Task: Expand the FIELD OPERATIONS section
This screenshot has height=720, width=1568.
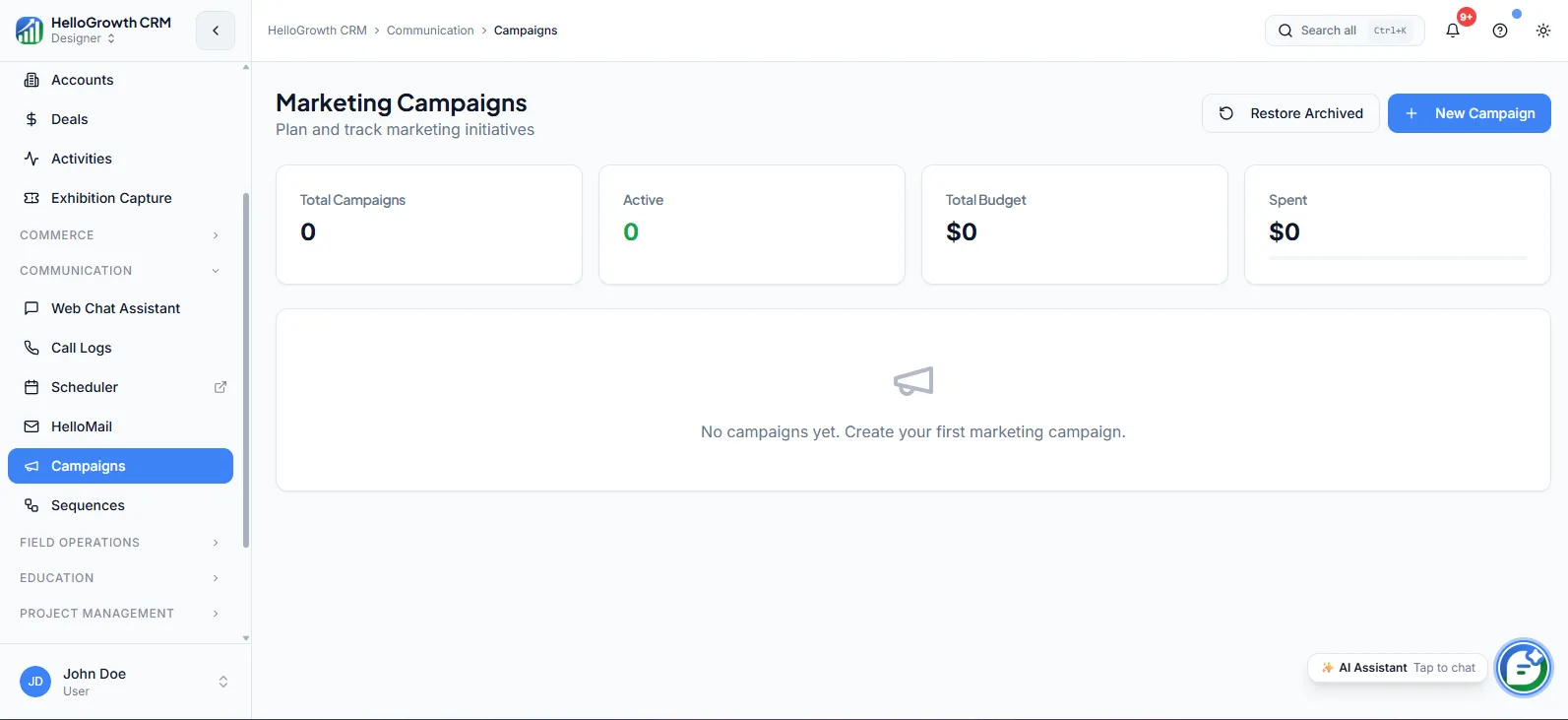Action: point(120,543)
